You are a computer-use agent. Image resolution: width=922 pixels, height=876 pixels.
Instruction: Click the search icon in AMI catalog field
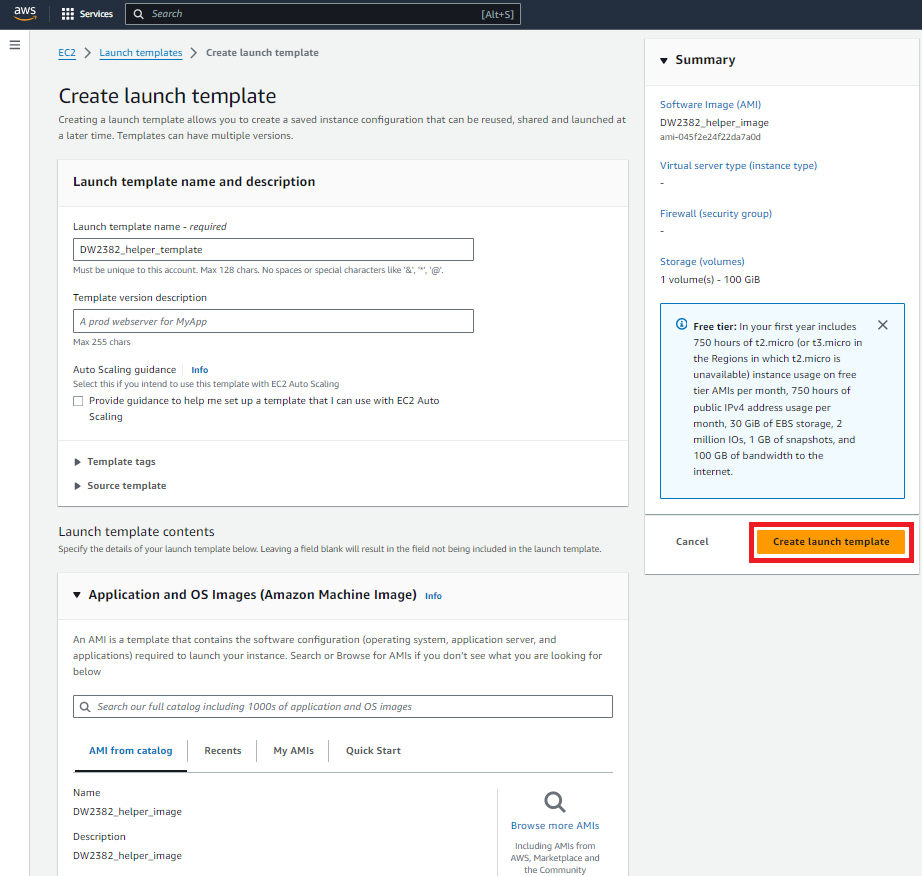click(85, 707)
